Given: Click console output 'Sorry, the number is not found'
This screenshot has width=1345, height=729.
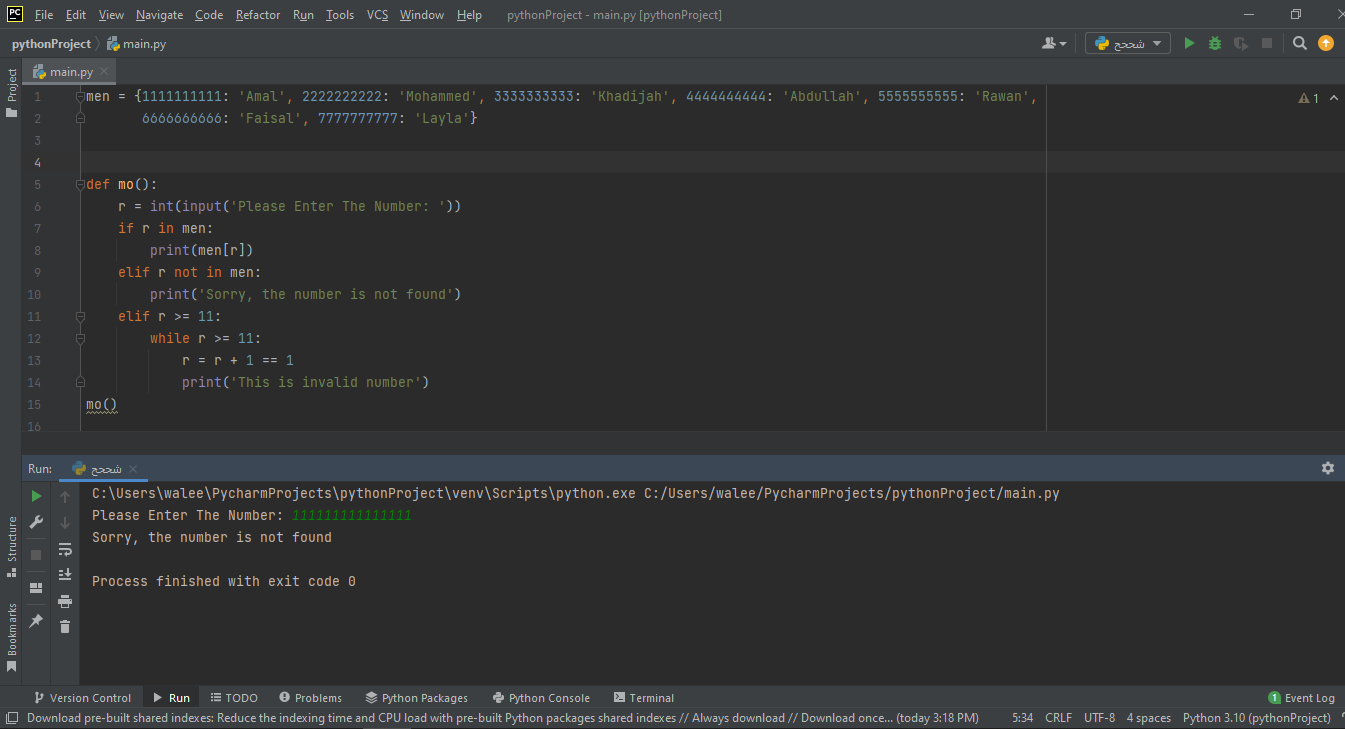Looking at the screenshot, I should tap(212, 537).
